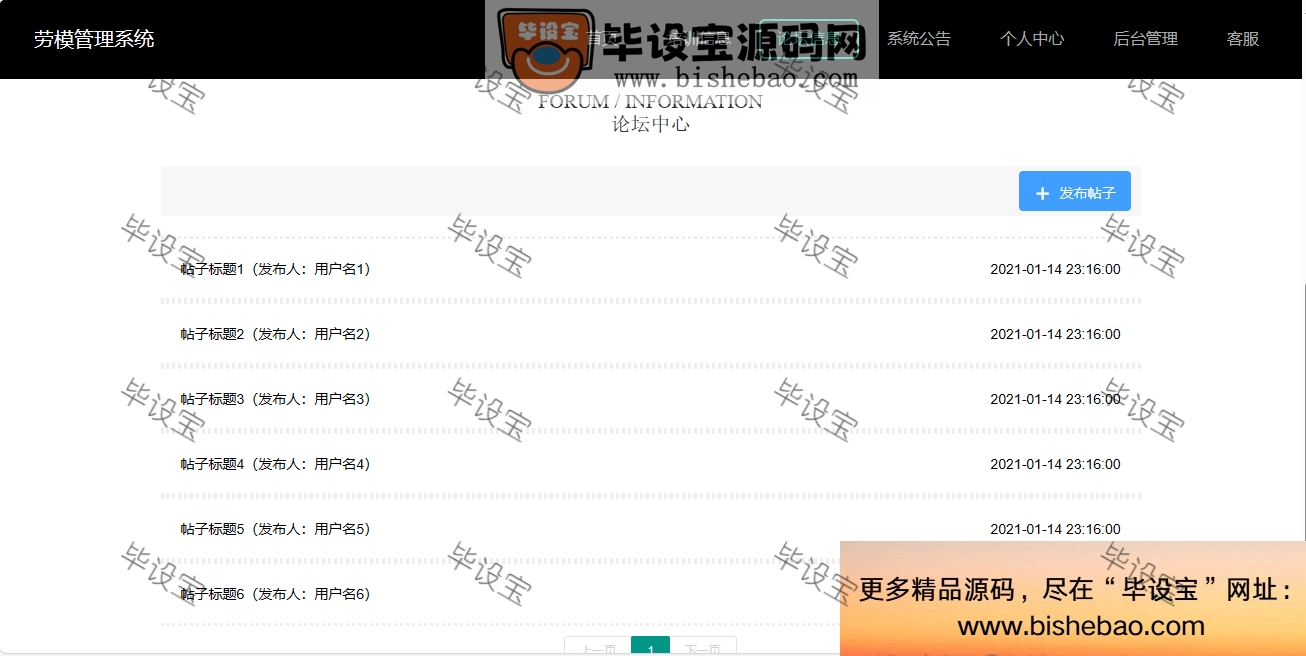Click the timestamp in the 帖子标题4 row

(x=1055, y=464)
